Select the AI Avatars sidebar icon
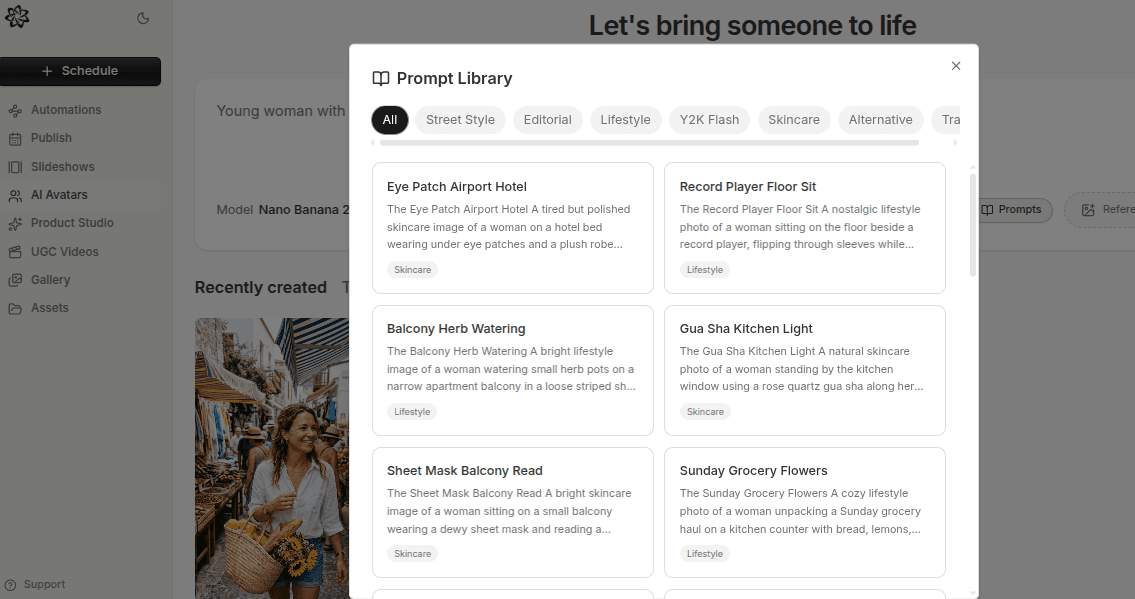Image resolution: width=1135 pixels, height=599 pixels. click(x=14, y=194)
